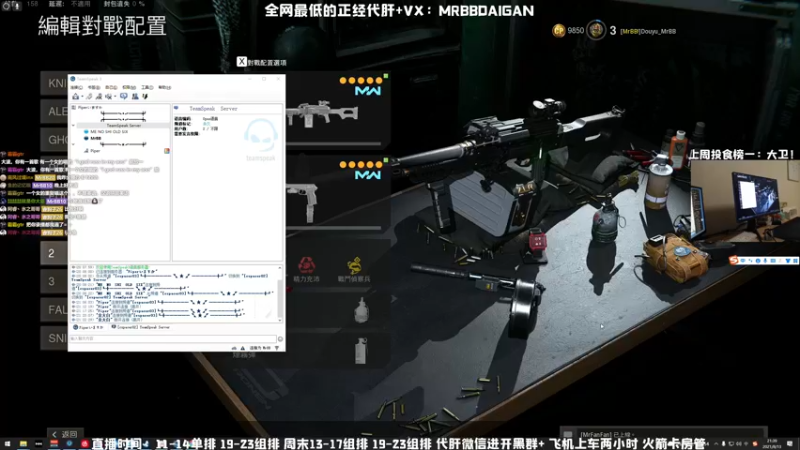This screenshot has height=450, width=800.
Task: Open third menu in TeamSpeak menu bar
Action: click(x=111, y=87)
